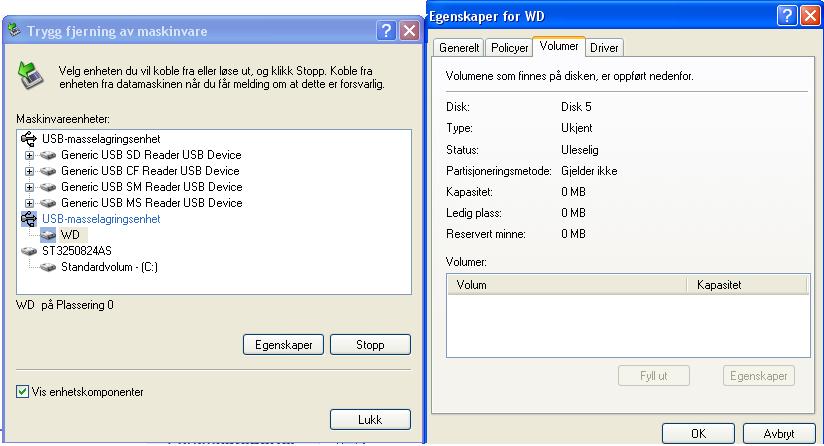Click the 'Gjelder ikke' value

click(589, 171)
